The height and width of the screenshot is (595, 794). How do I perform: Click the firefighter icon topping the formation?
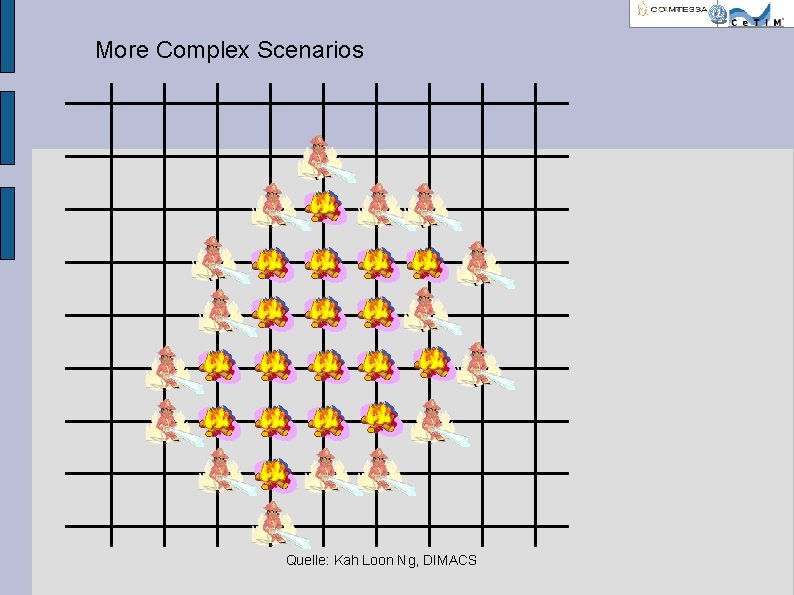pyautogui.click(x=326, y=158)
